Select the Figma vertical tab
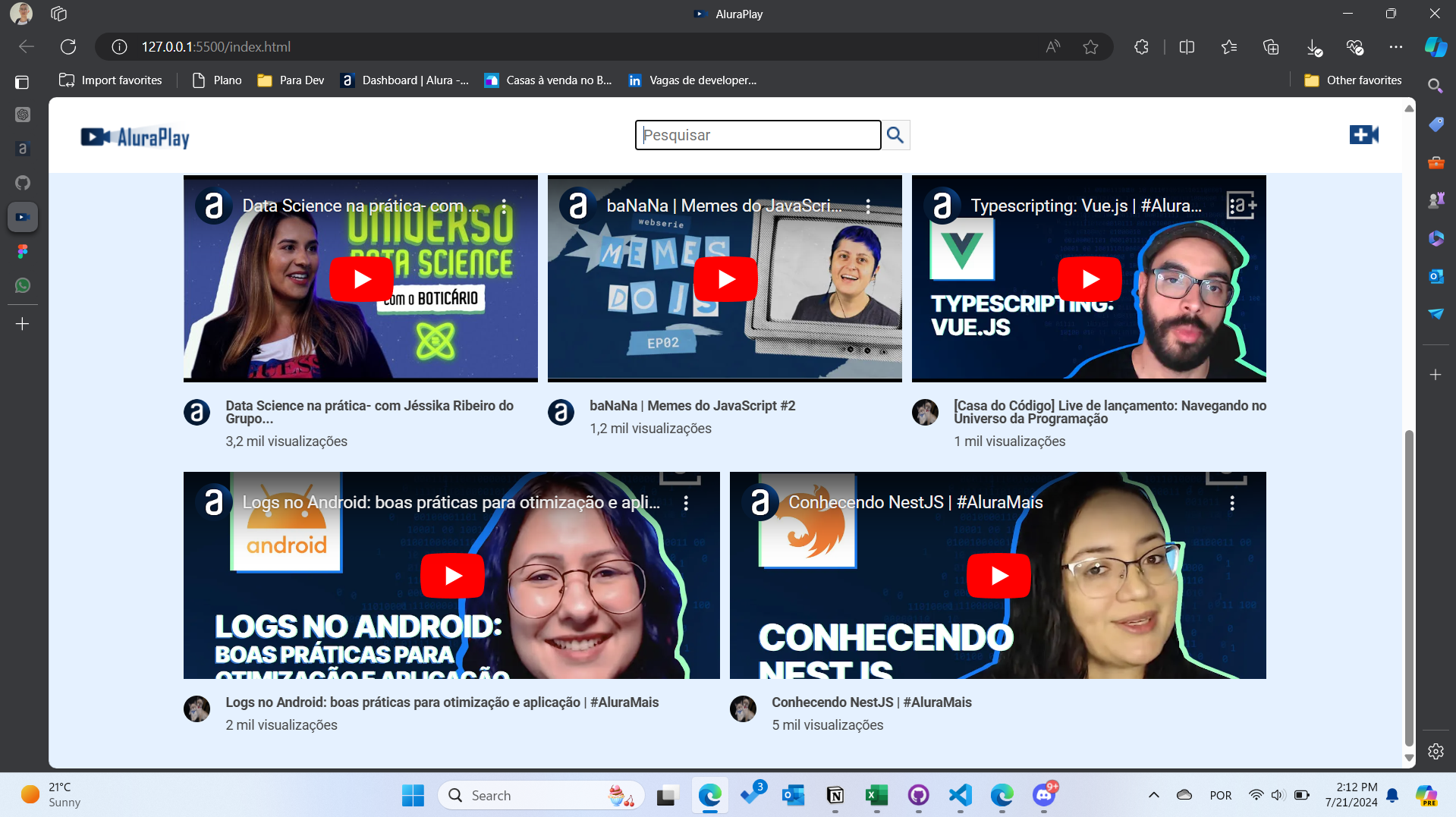Image resolution: width=1456 pixels, height=817 pixels. pyautogui.click(x=23, y=251)
